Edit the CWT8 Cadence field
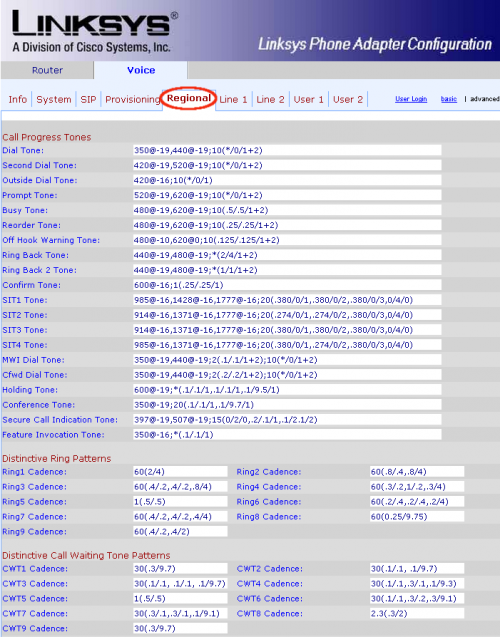The image size is (500, 637). (417, 613)
